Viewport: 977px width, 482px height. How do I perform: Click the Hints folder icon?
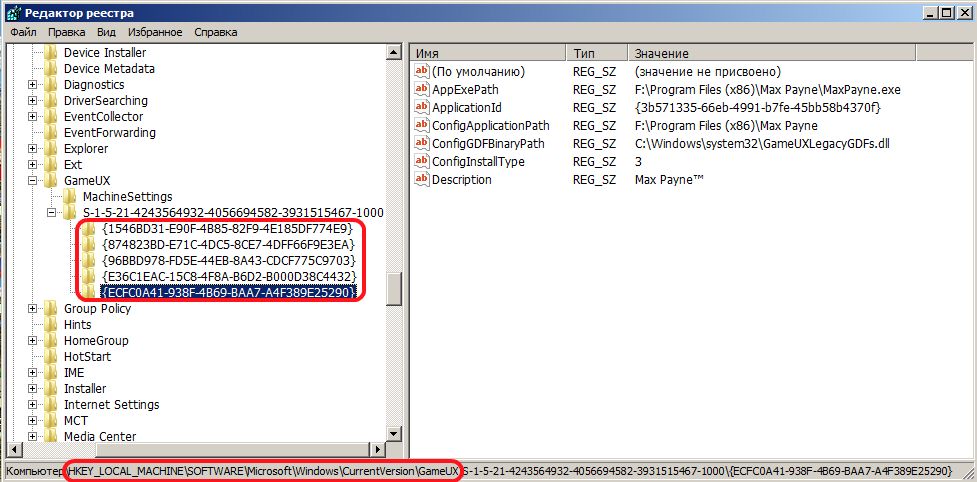pos(51,324)
